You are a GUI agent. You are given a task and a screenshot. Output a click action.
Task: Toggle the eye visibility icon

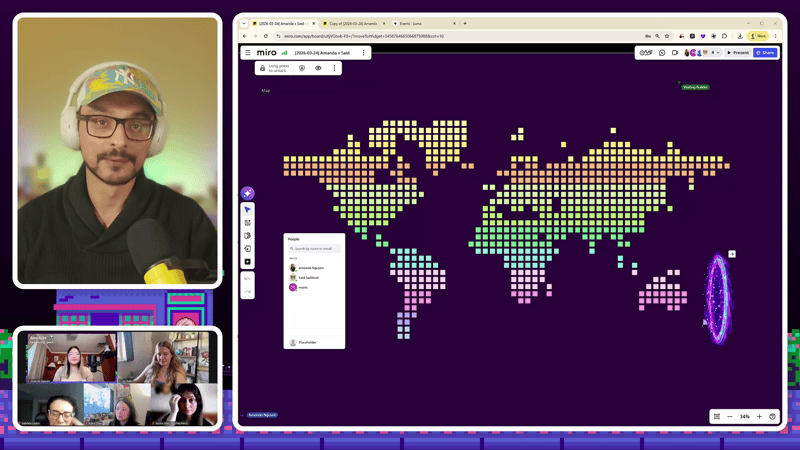[x=318, y=68]
